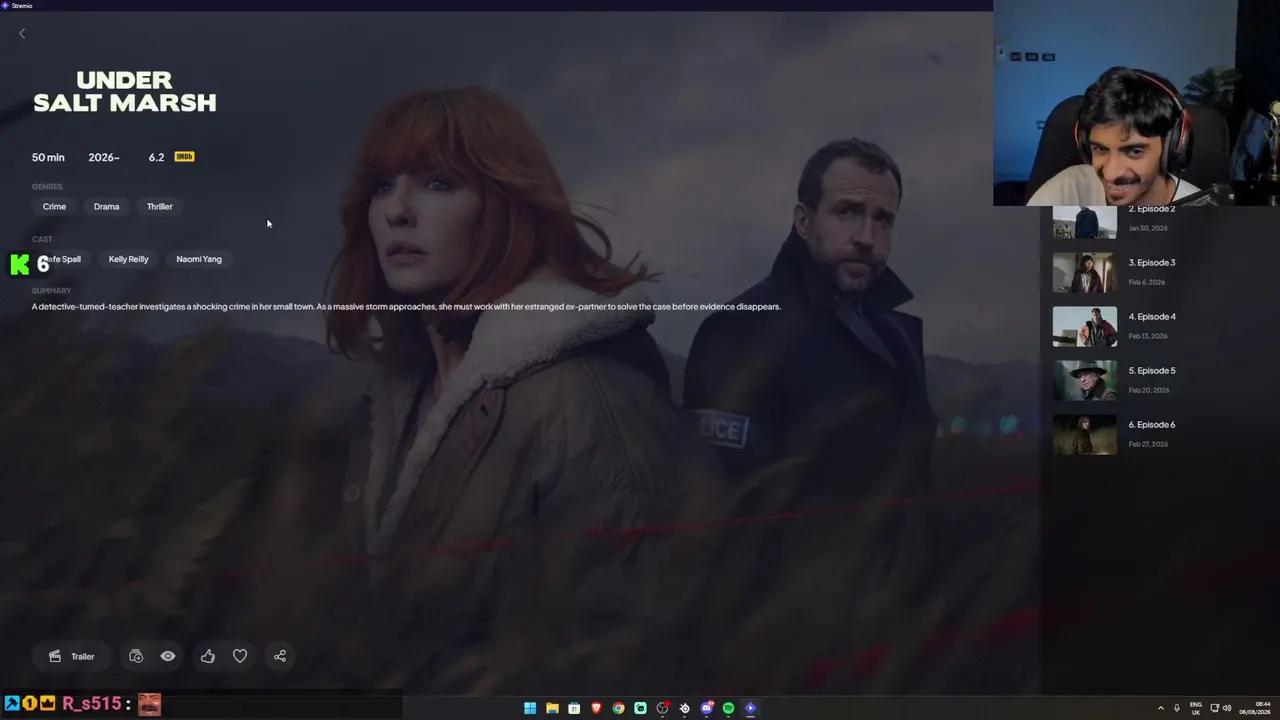
Task: Click the '50 min' runtime text
Action: [48, 157]
